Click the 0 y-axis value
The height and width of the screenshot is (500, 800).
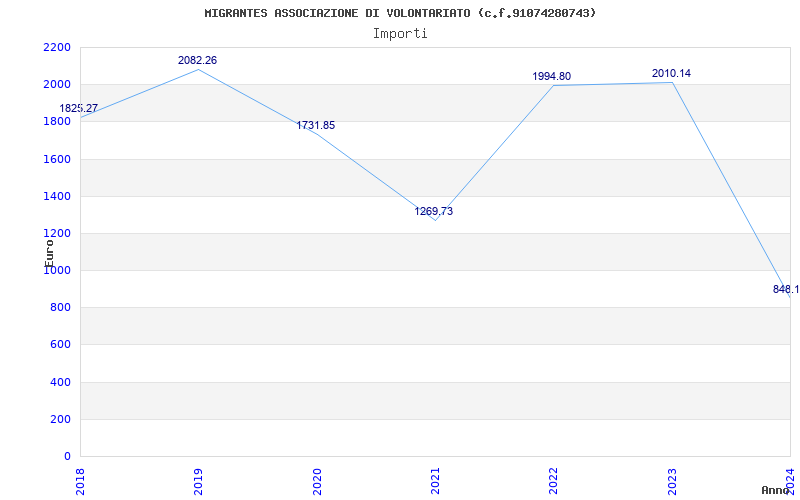[x=67, y=456]
